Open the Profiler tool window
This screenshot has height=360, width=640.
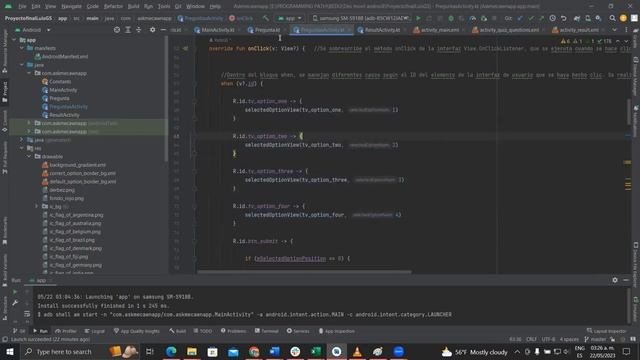click(66, 331)
